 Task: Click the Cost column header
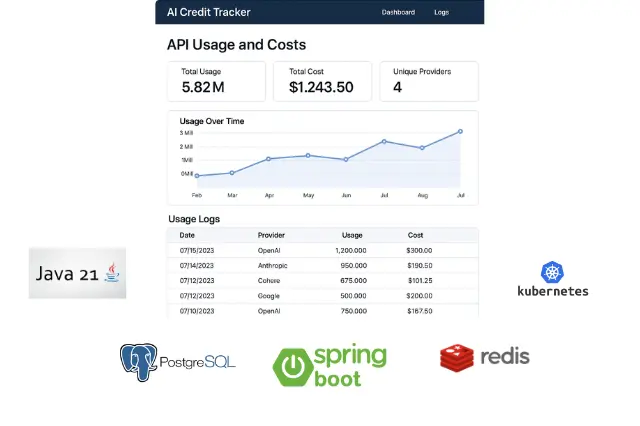[x=415, y=235]
